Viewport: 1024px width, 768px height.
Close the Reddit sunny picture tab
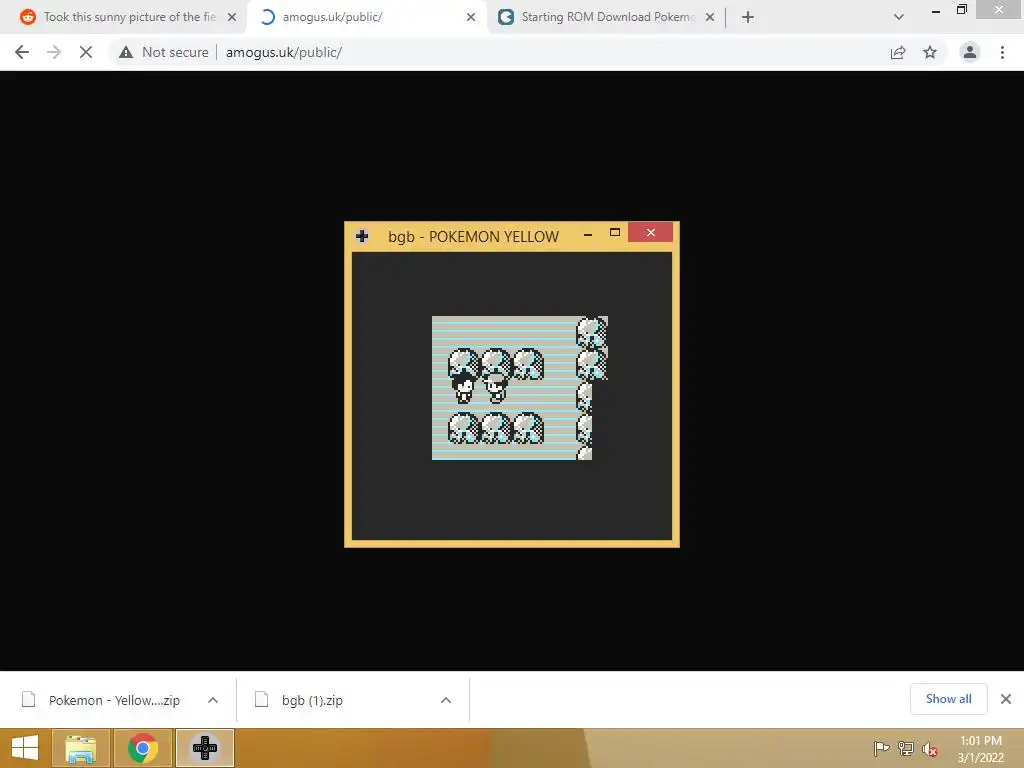pos(232,17)
